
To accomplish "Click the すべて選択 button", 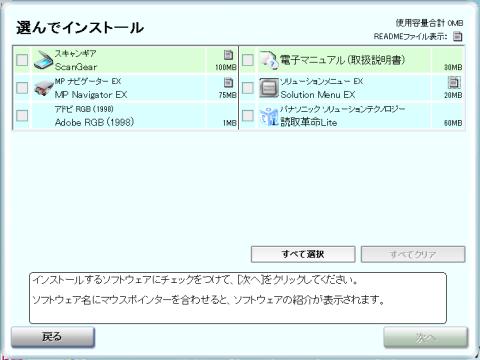I will 303,254.
